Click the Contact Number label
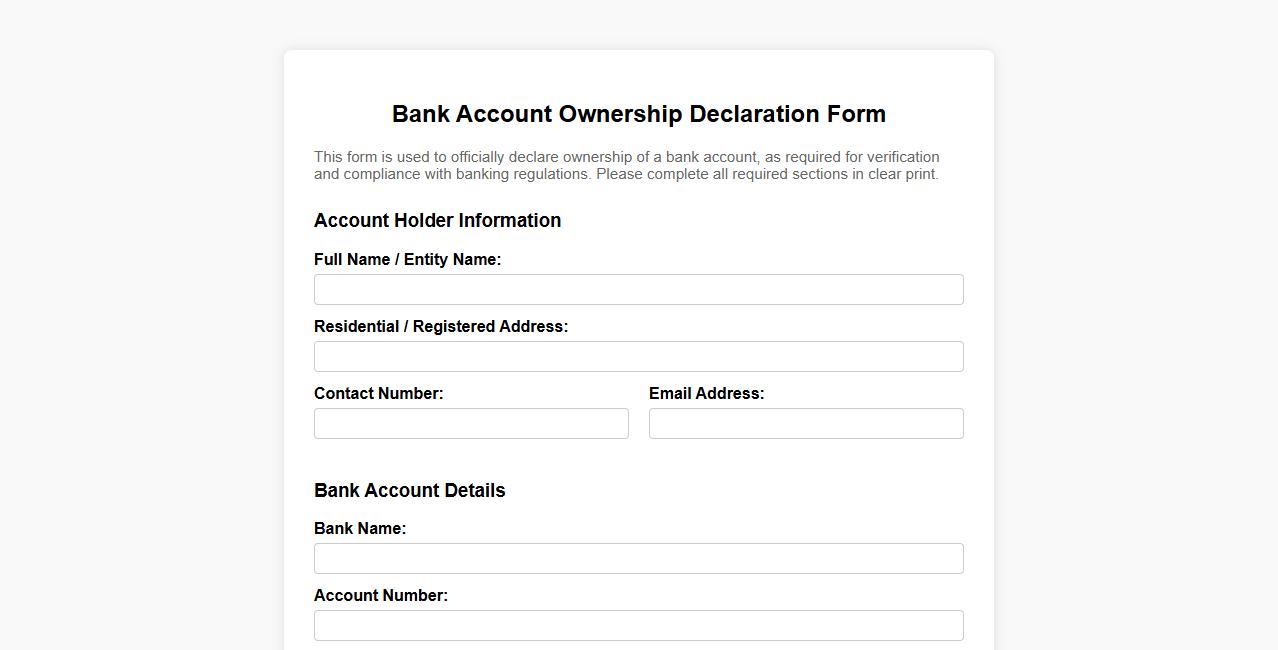Screen dimensions: 1278x650 378,393
